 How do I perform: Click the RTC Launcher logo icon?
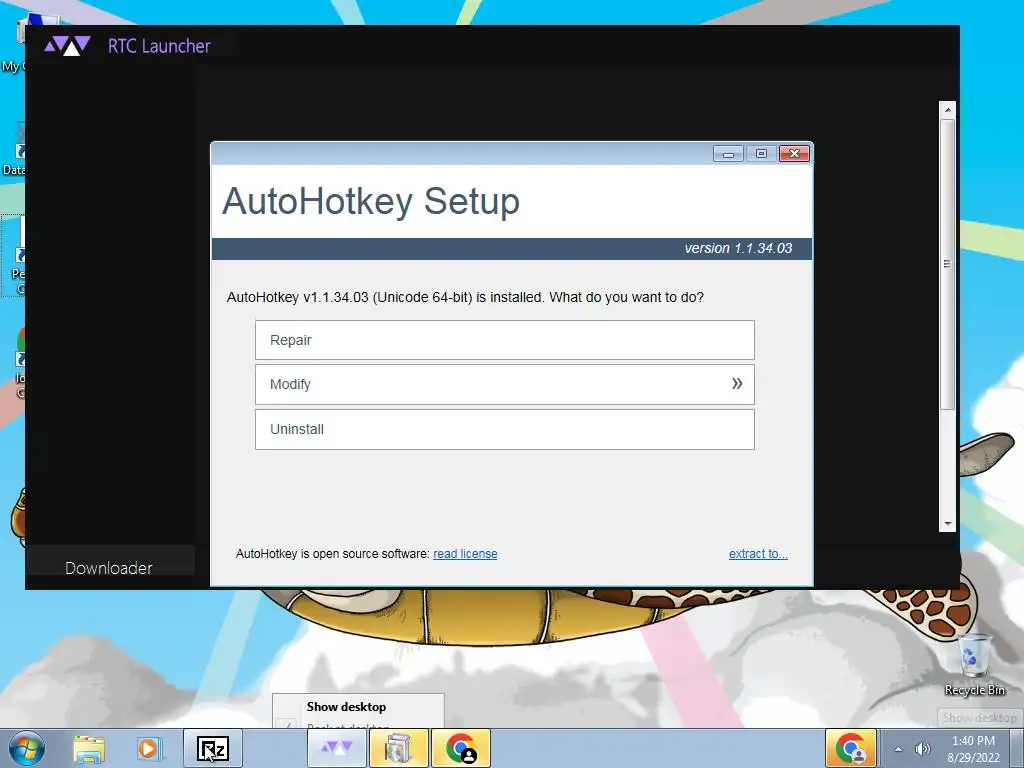point(67,46)
